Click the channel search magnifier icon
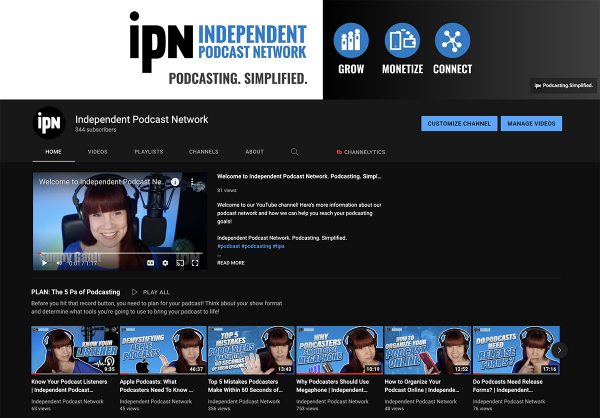Image resolution: width=600 pixels, height=418 pixels. (x=294, y=152)
